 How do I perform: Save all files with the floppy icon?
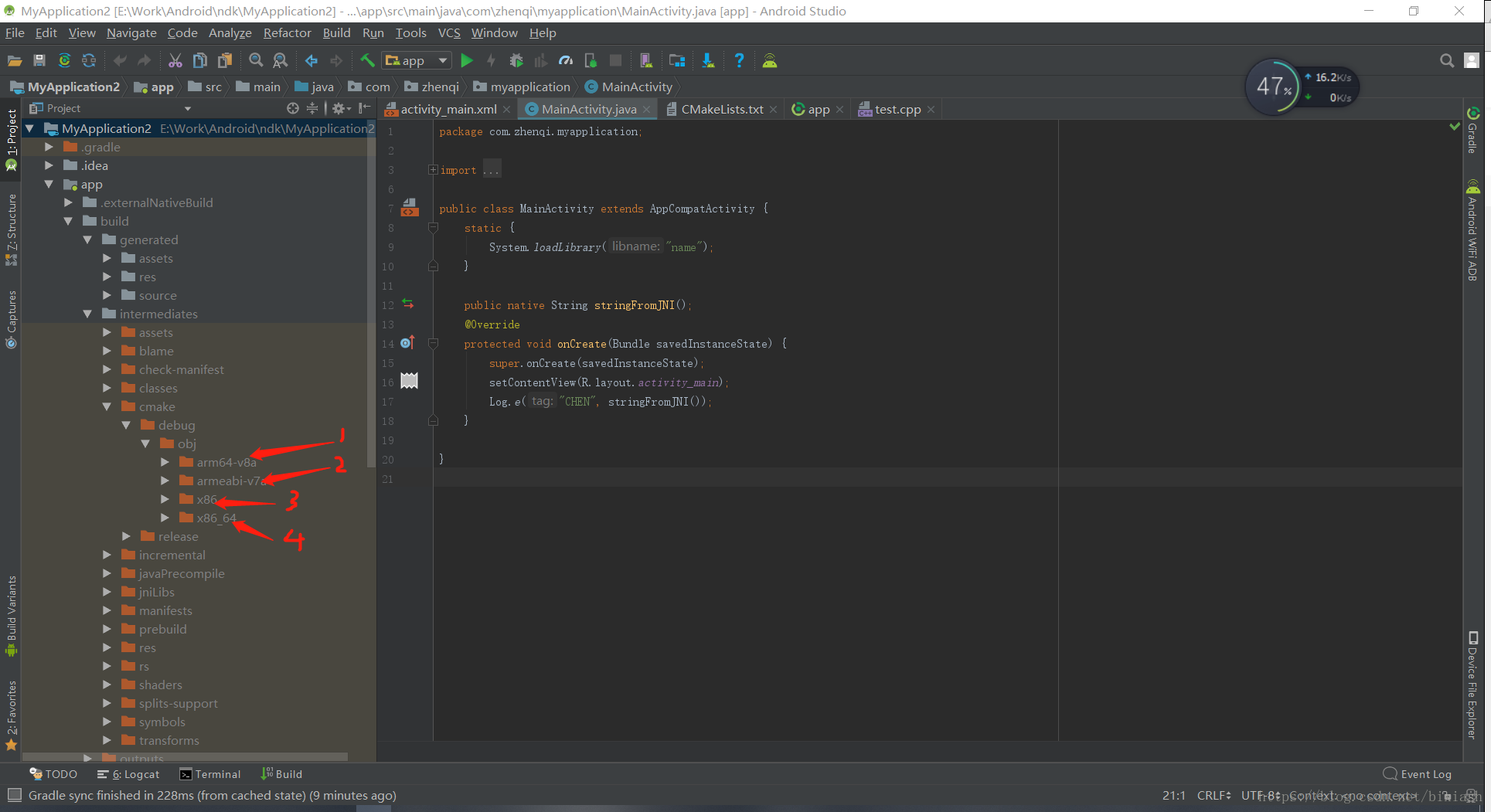pyautogui.click(x=39, y=60)
